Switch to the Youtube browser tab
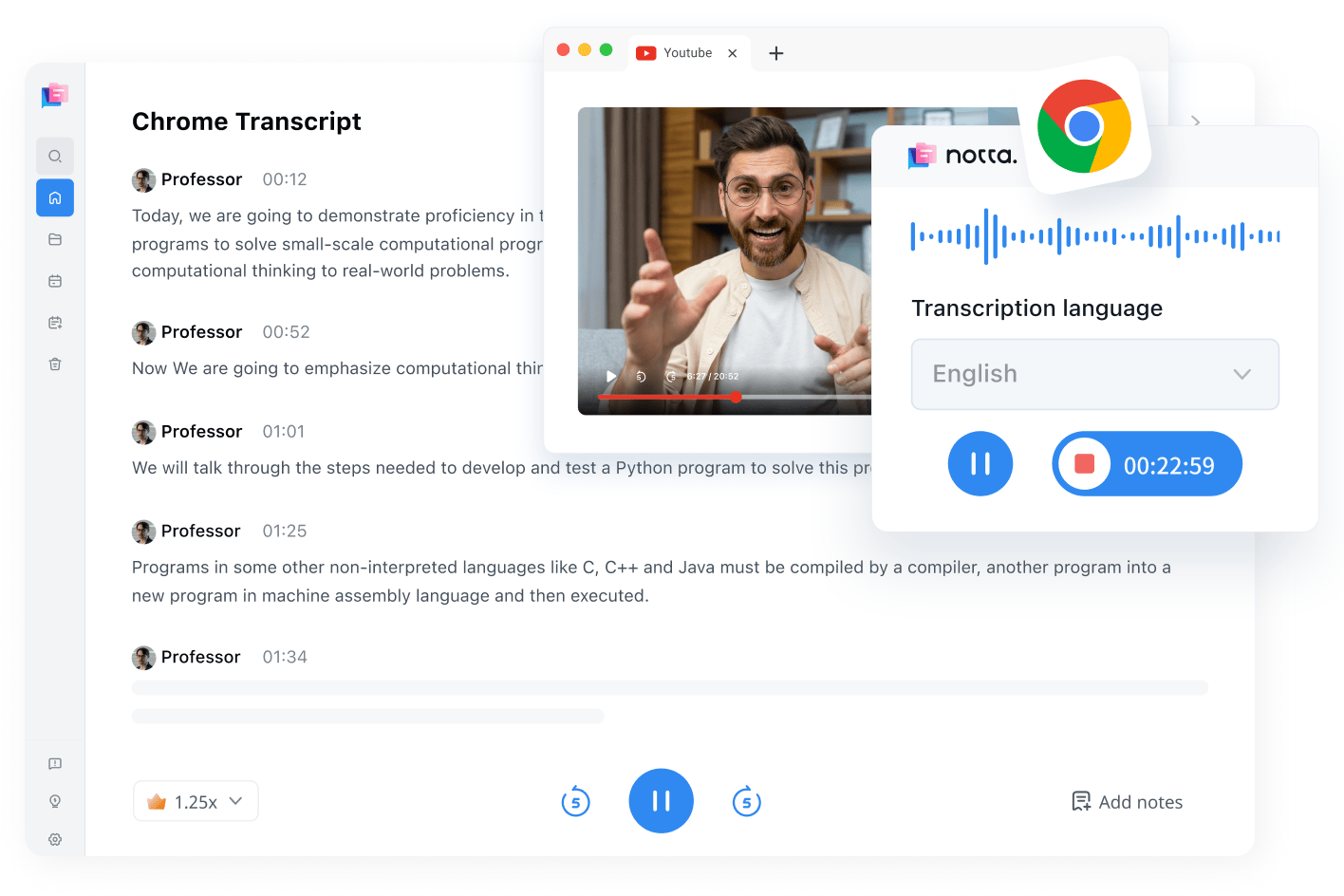 point(685,52)
